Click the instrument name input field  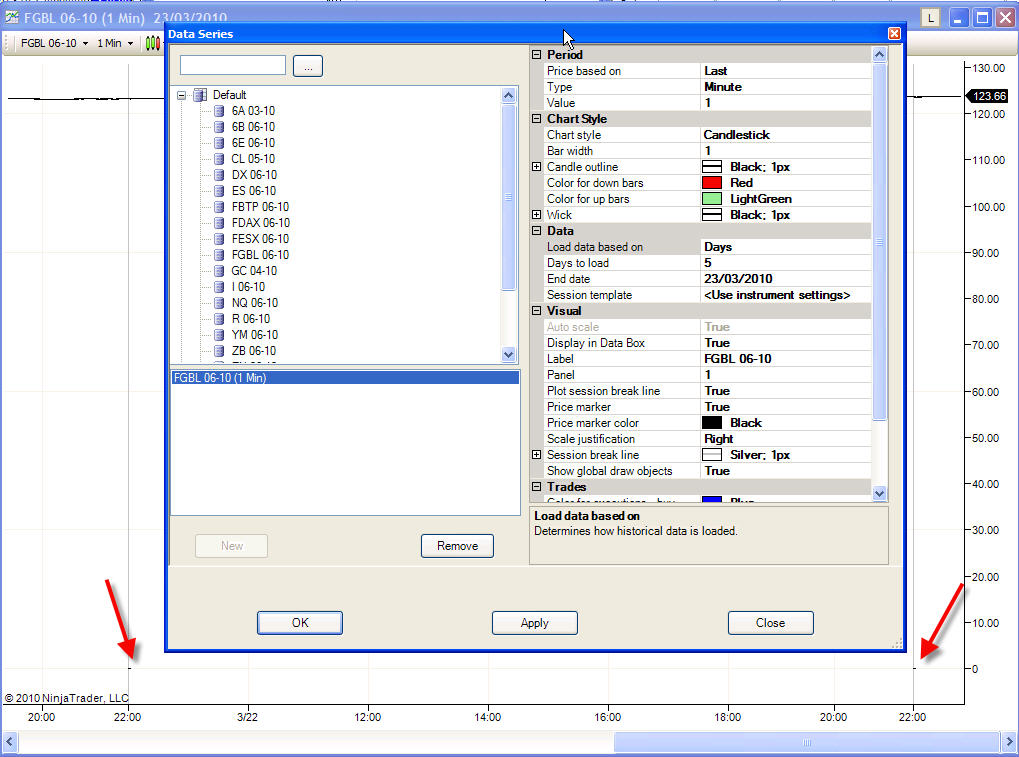[x=233, y=65]
